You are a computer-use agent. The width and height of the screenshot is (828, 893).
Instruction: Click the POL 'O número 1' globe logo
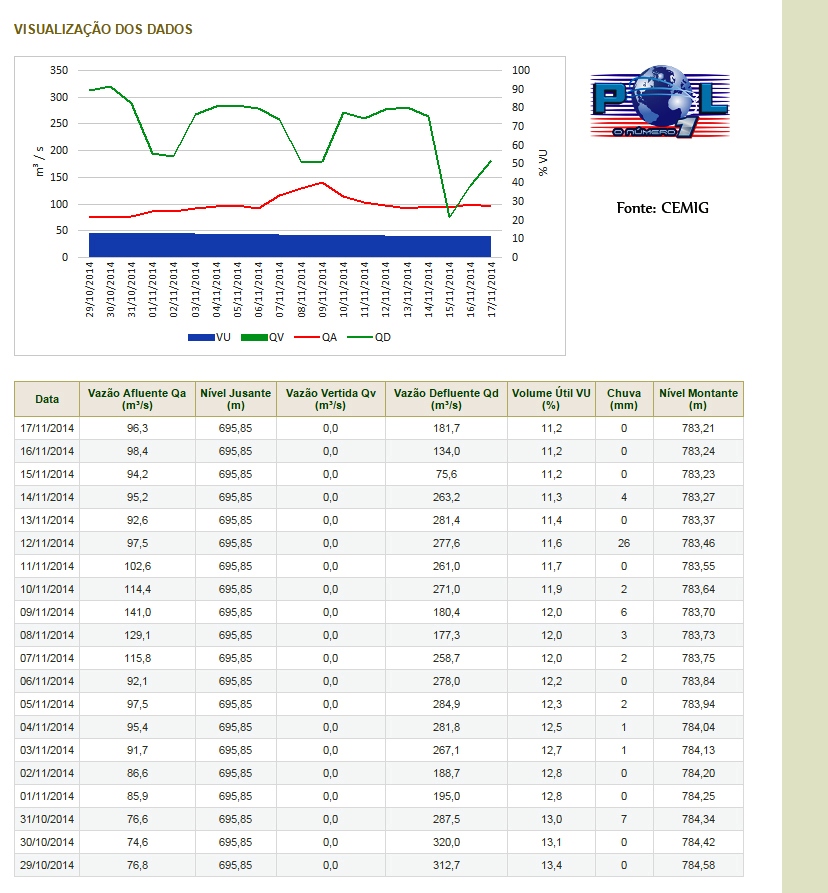coord(660,102)
